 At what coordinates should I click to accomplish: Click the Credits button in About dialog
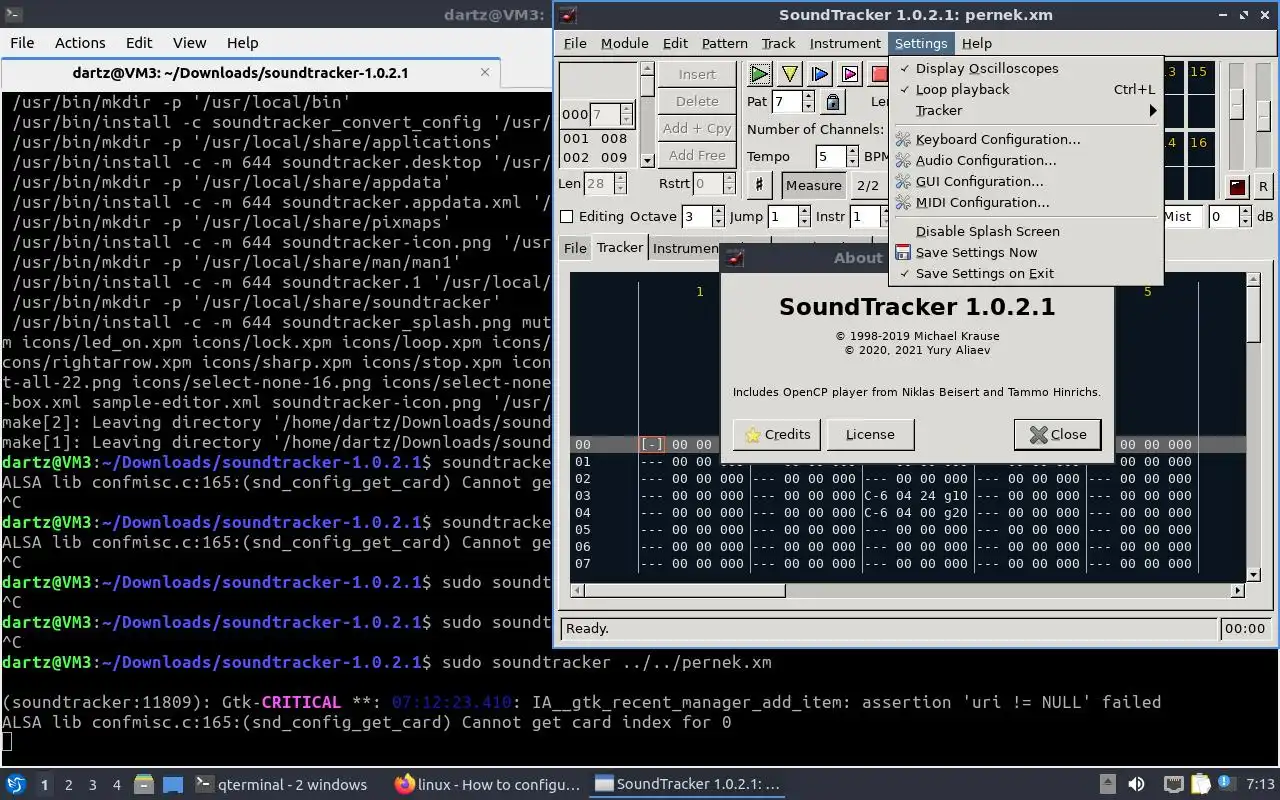(777, 434)
